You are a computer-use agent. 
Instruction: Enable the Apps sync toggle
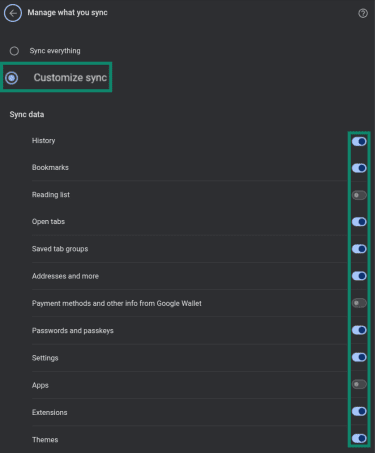point(359,384)
